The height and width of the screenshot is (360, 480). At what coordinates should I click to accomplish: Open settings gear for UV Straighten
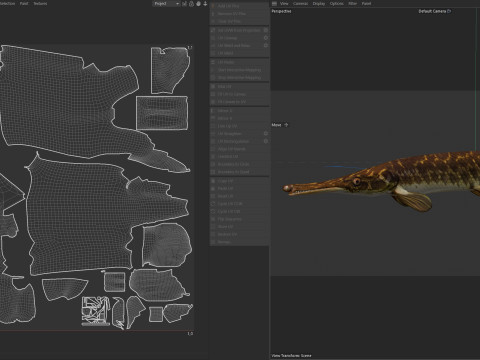(x=266, y=134)
